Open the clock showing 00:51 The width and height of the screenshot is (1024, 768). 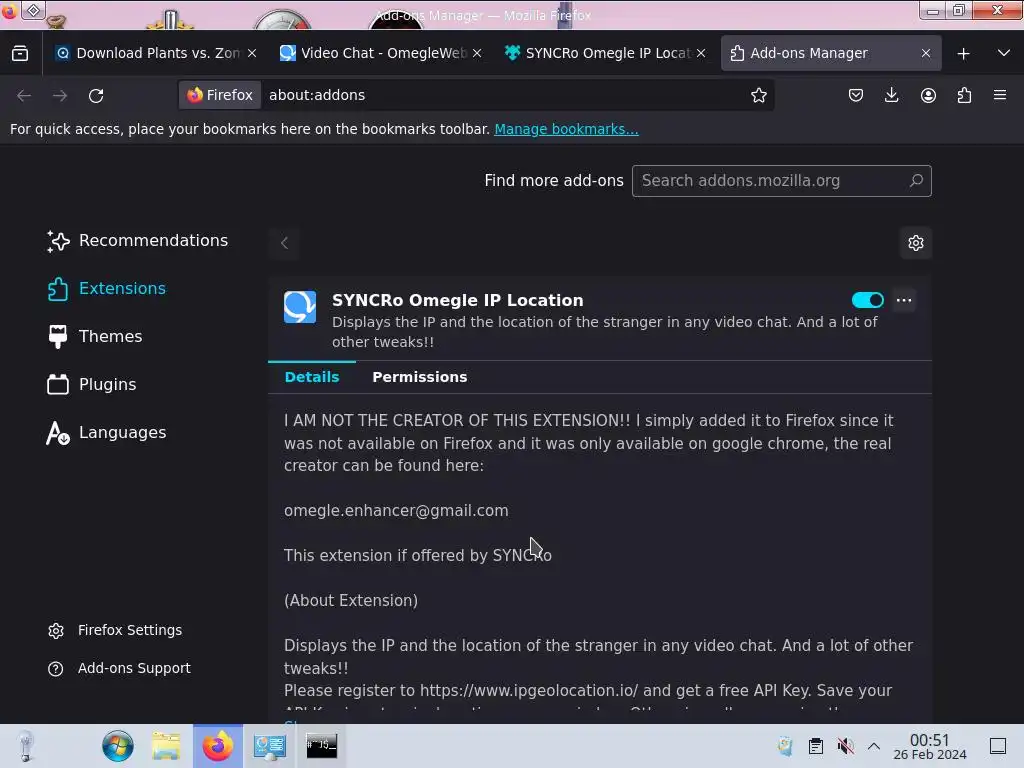click(929, 746)
